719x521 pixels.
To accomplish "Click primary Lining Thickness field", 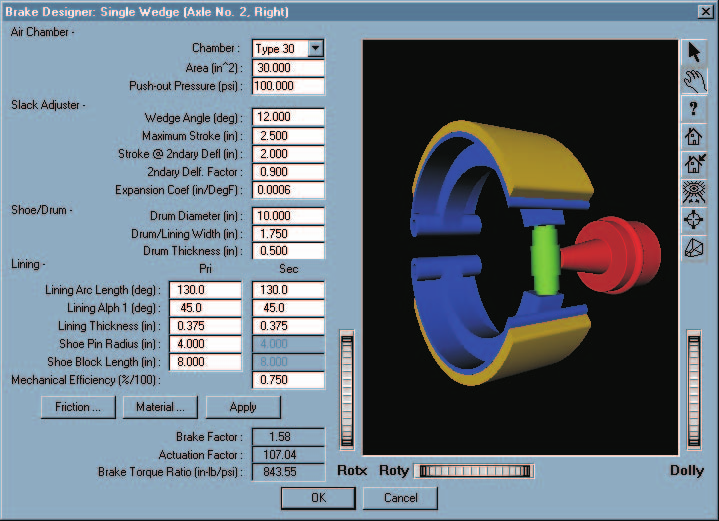I will tap(205, 326).
